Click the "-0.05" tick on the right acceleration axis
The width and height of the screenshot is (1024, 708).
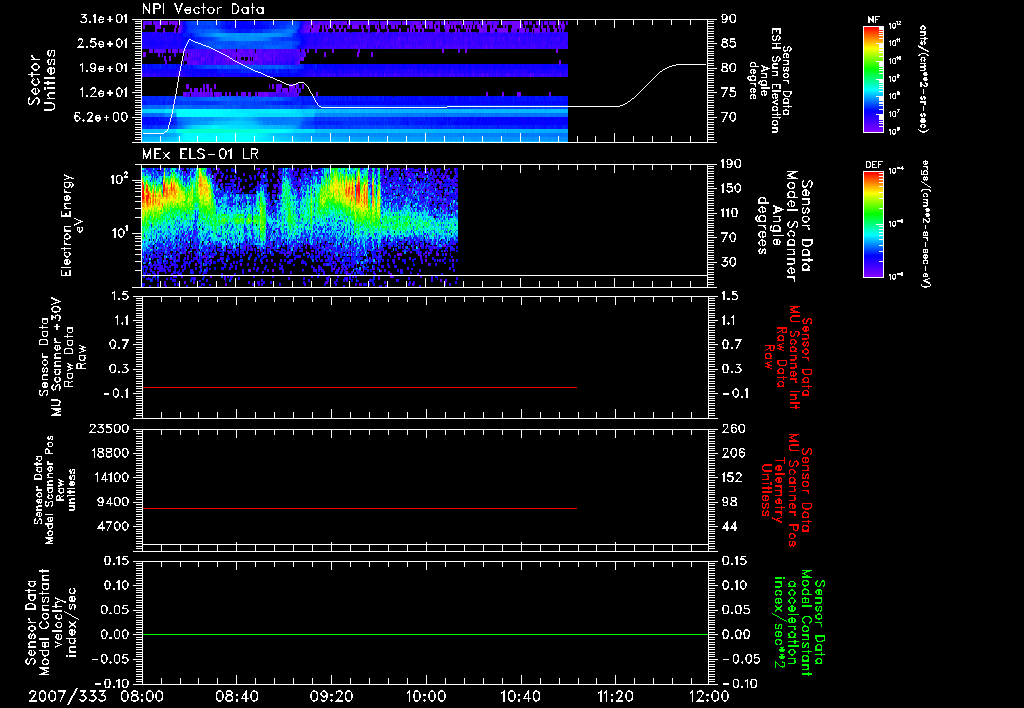coord(741,659)
